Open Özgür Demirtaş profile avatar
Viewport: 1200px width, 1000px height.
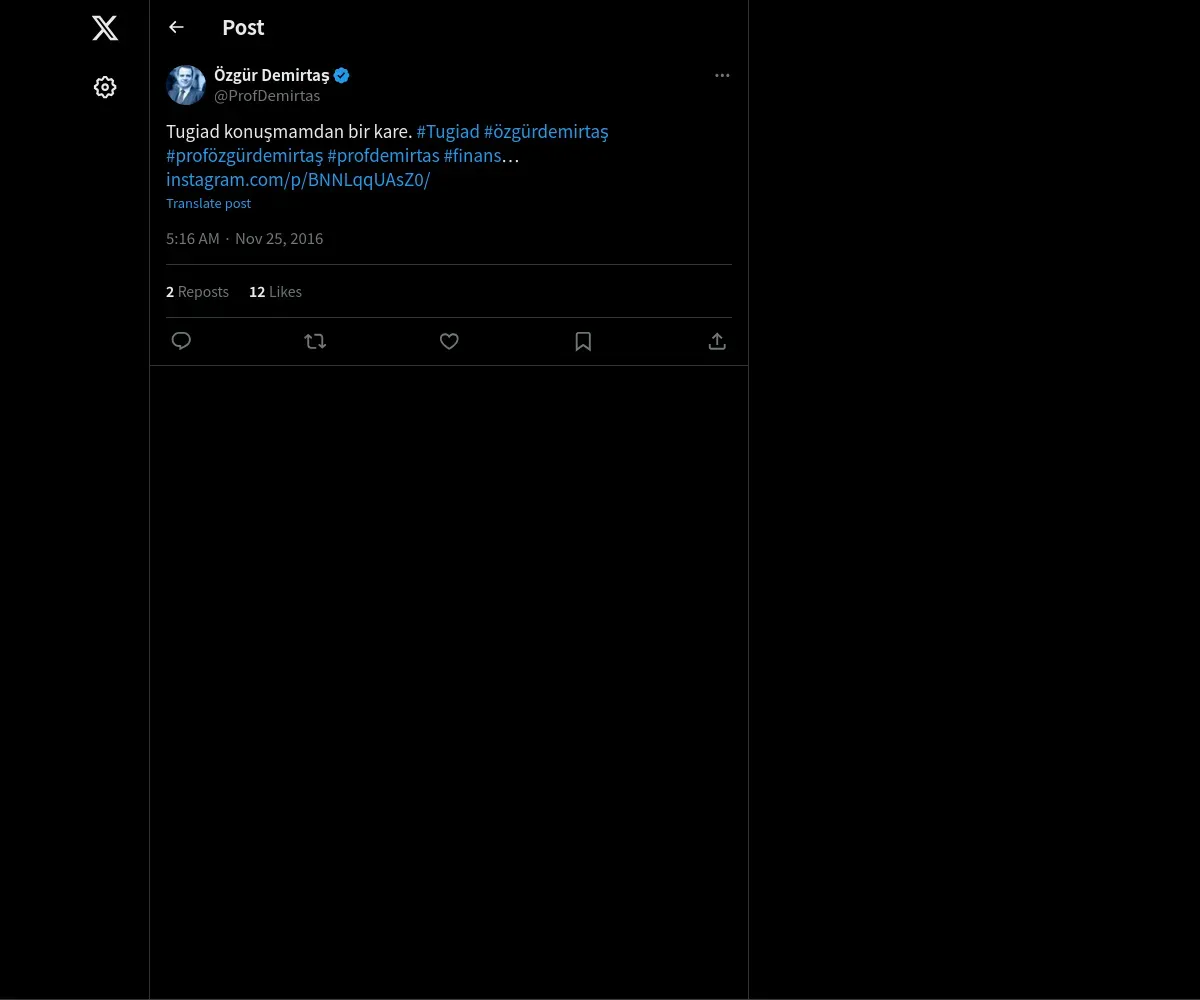[x=186, y=85]
